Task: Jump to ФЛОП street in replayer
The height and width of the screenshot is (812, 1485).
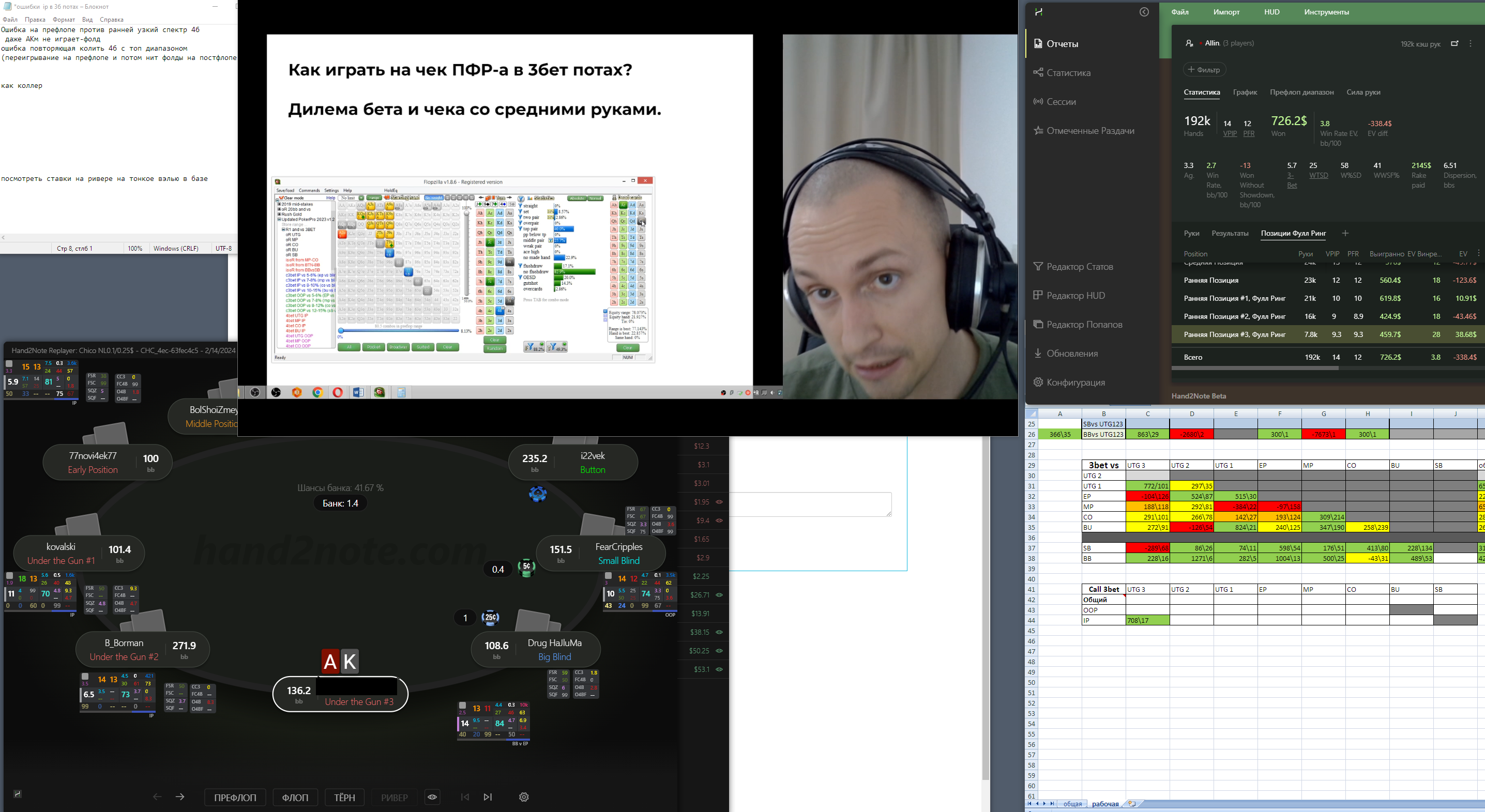Action: pos(295,797)
